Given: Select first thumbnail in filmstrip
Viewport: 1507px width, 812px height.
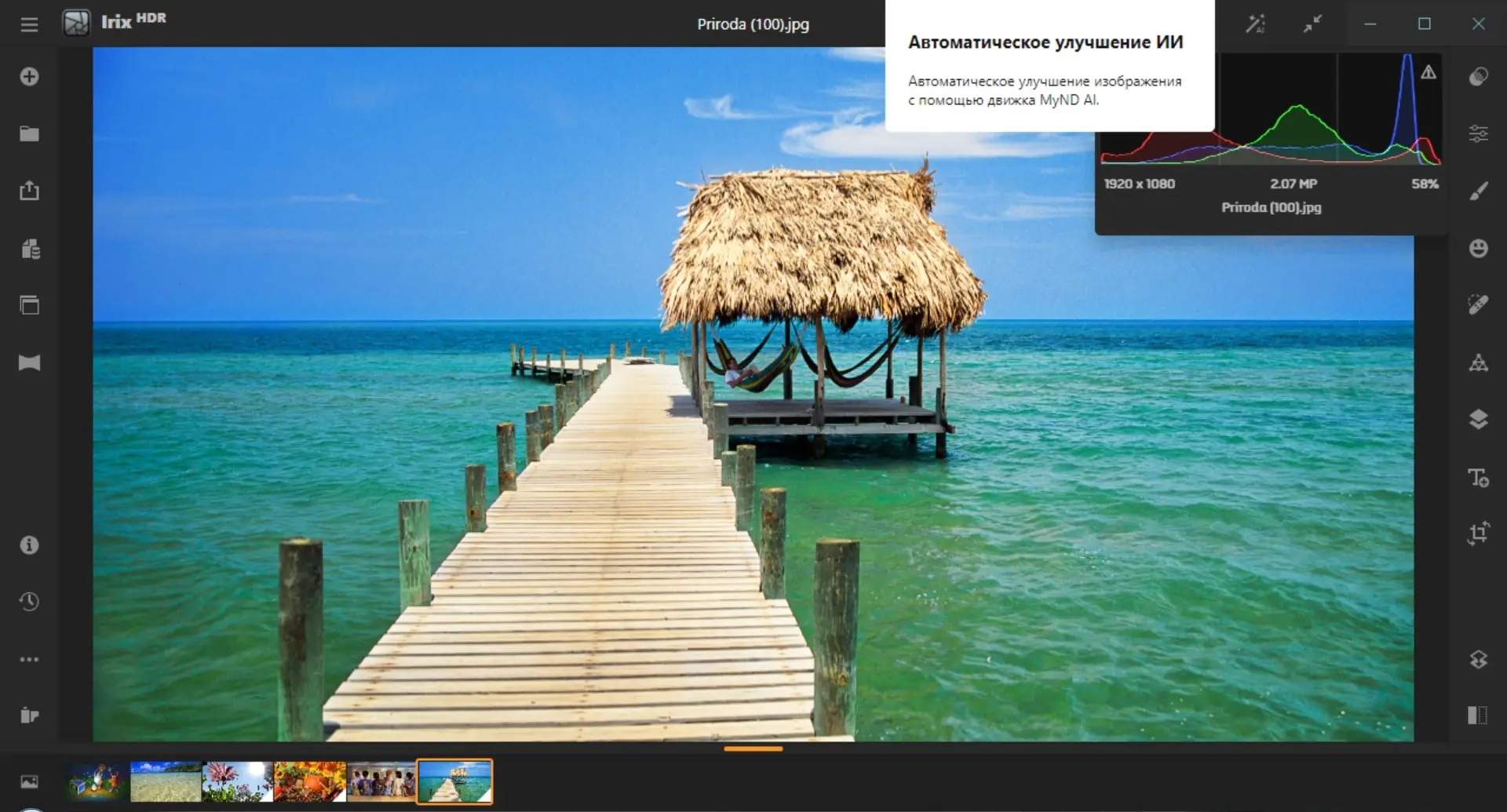Looking at the screenshot, I should click(94, 781).
